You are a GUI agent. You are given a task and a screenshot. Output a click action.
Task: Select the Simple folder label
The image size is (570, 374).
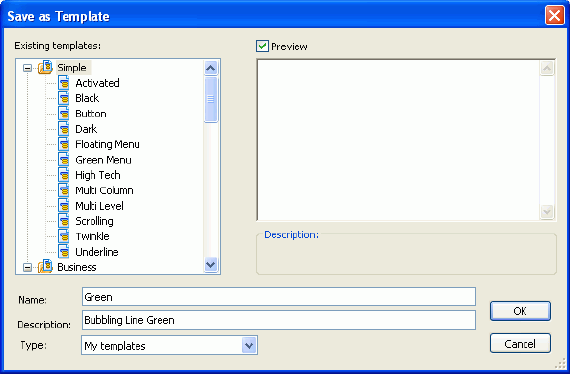[x=72, y=68]
